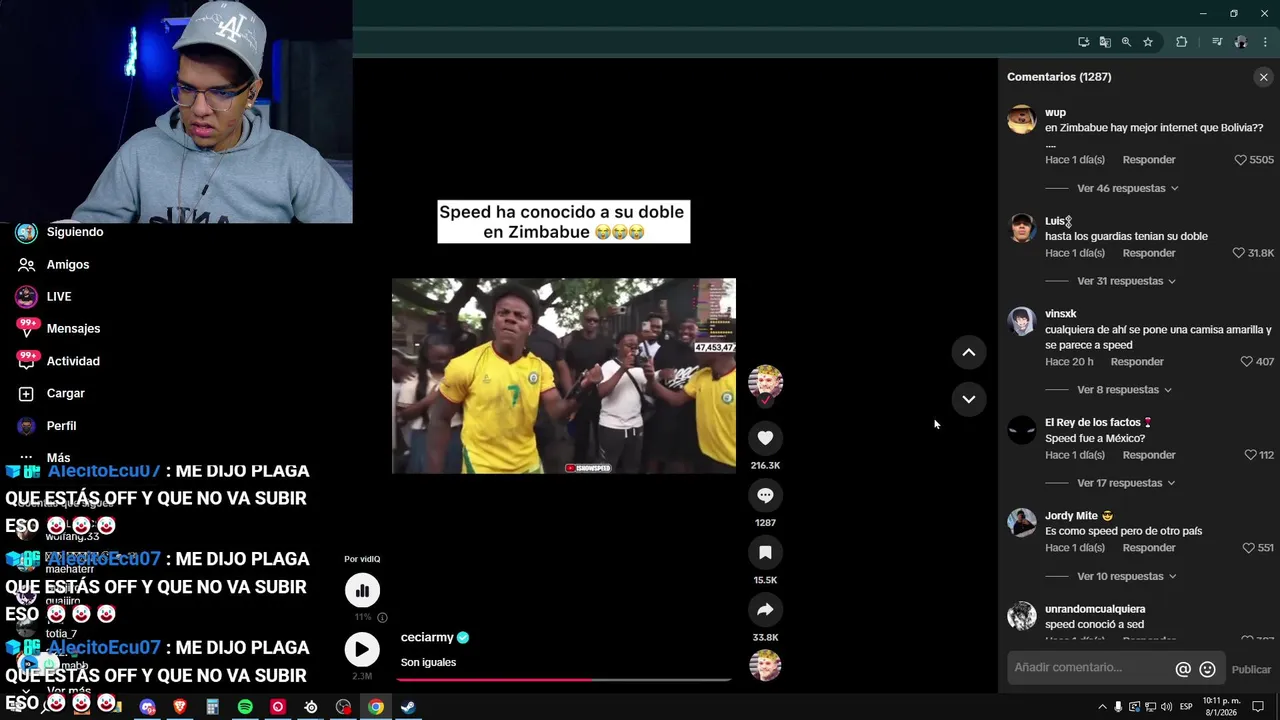Image resolution: width=1280 pixels, height=720 pixels.
Task: Seek on the pink video progress bar
Action: [564, 680]
